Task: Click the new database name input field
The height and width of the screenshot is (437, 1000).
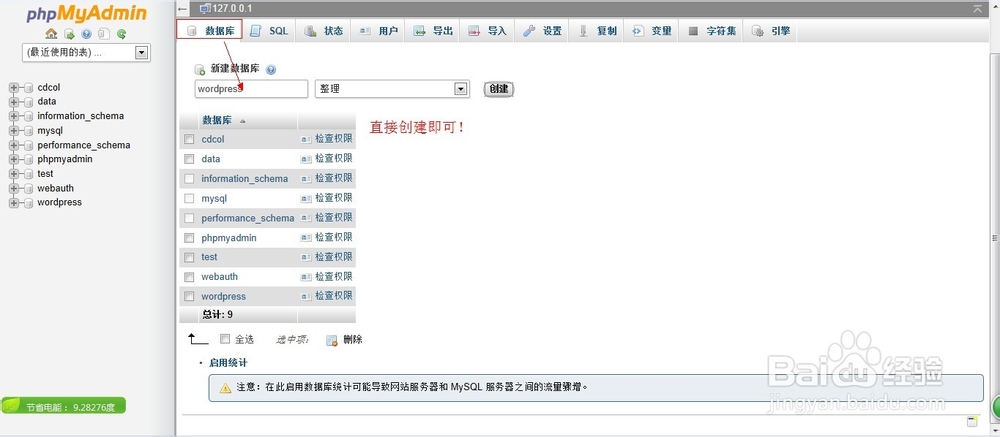Action: point(251,89)
